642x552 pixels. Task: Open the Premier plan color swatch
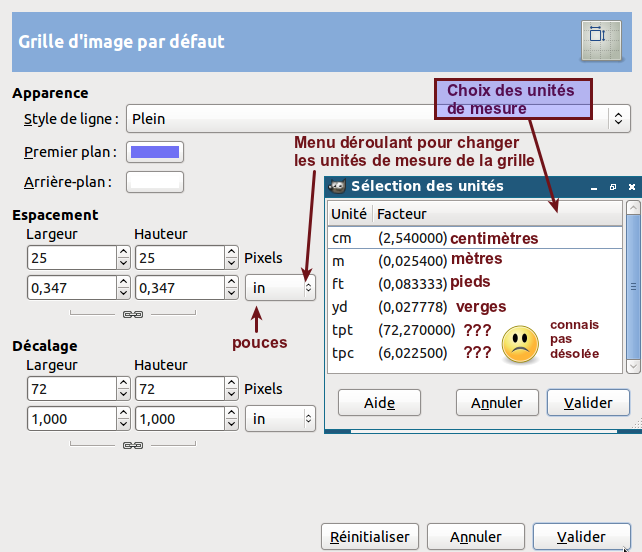[155, 153]
